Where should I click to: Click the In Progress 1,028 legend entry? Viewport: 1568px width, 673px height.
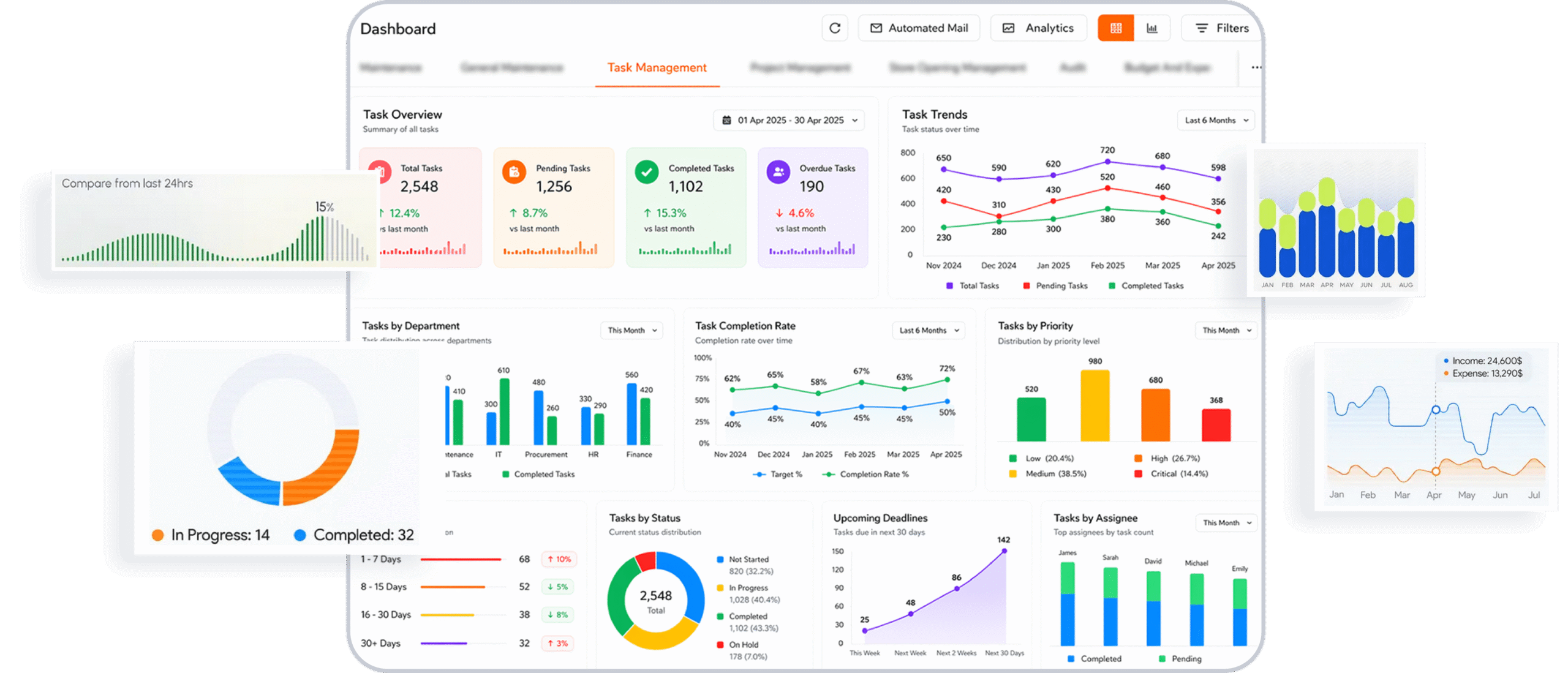click(748, 593)
